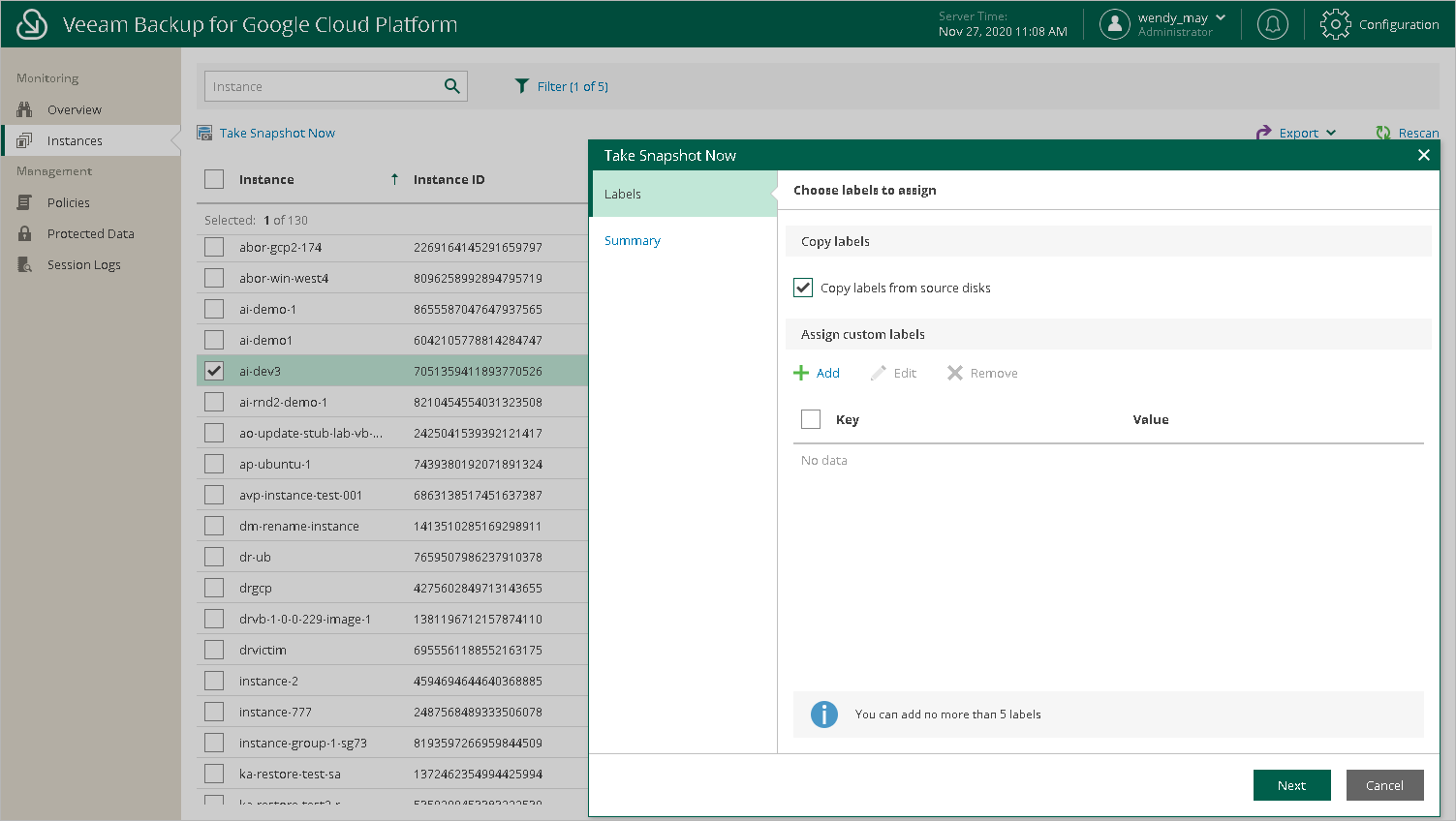Expand the Export dropdown menu
The width and height of the screenshot is (1456, 821).
(x=1298, y=133)
